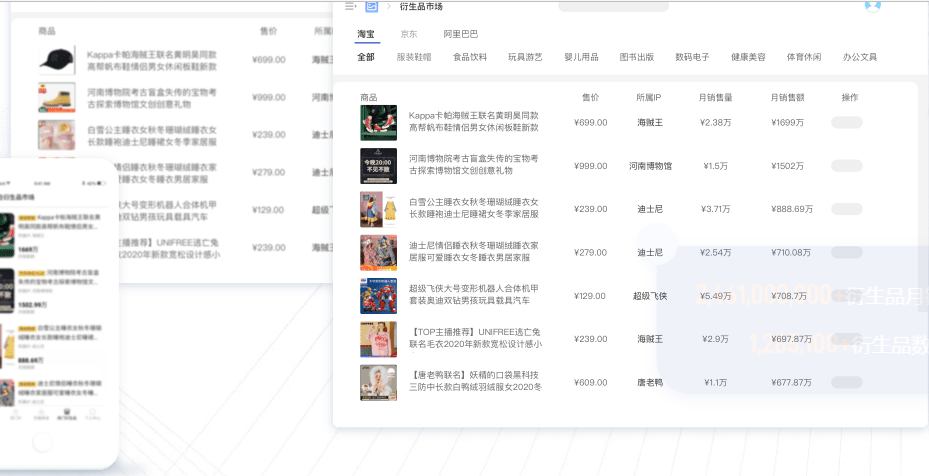Click the action button in the ¥888.69万 row

tap(847, 209)
